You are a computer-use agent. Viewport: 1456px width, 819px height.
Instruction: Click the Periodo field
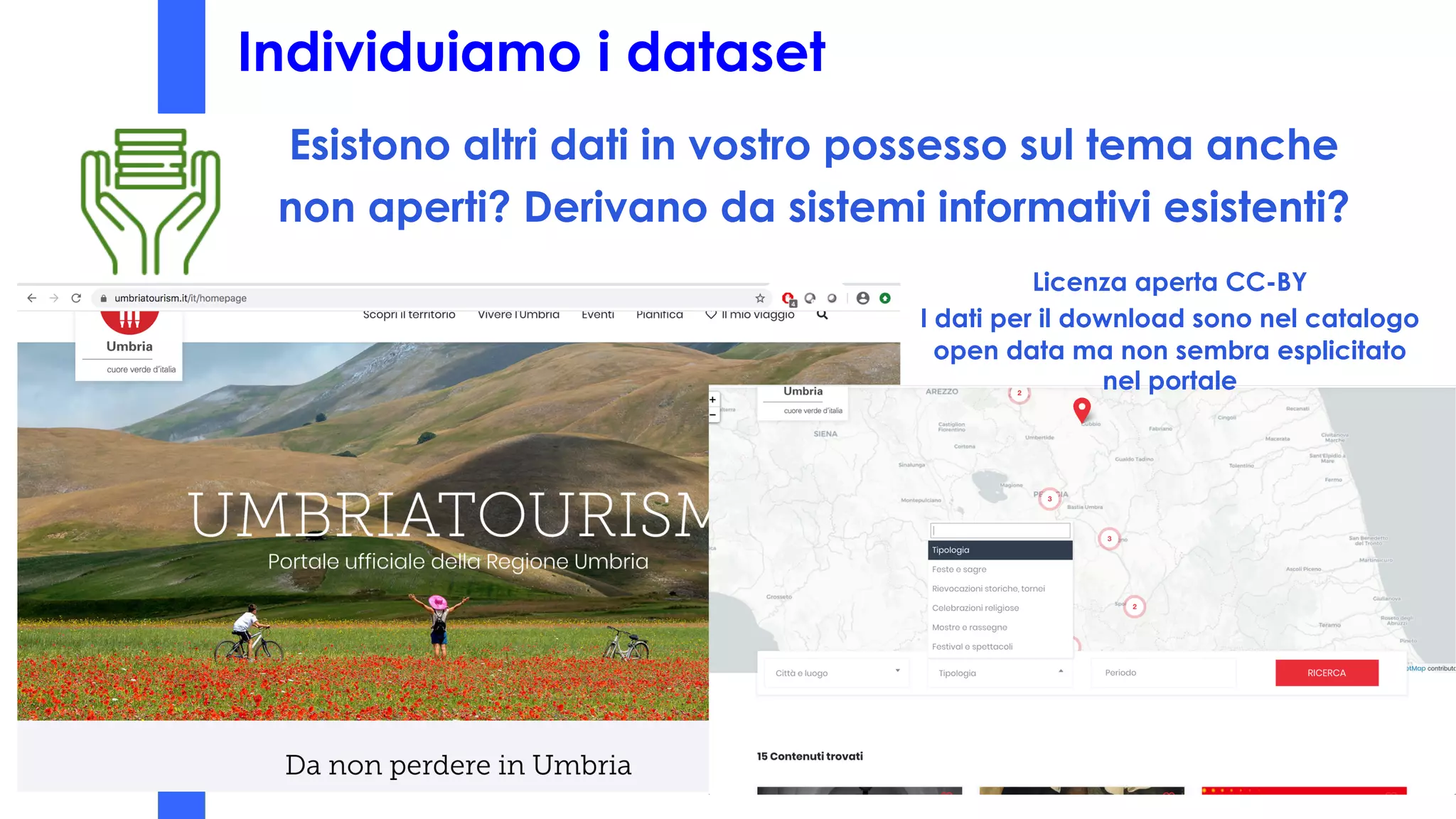point(1164,673)
